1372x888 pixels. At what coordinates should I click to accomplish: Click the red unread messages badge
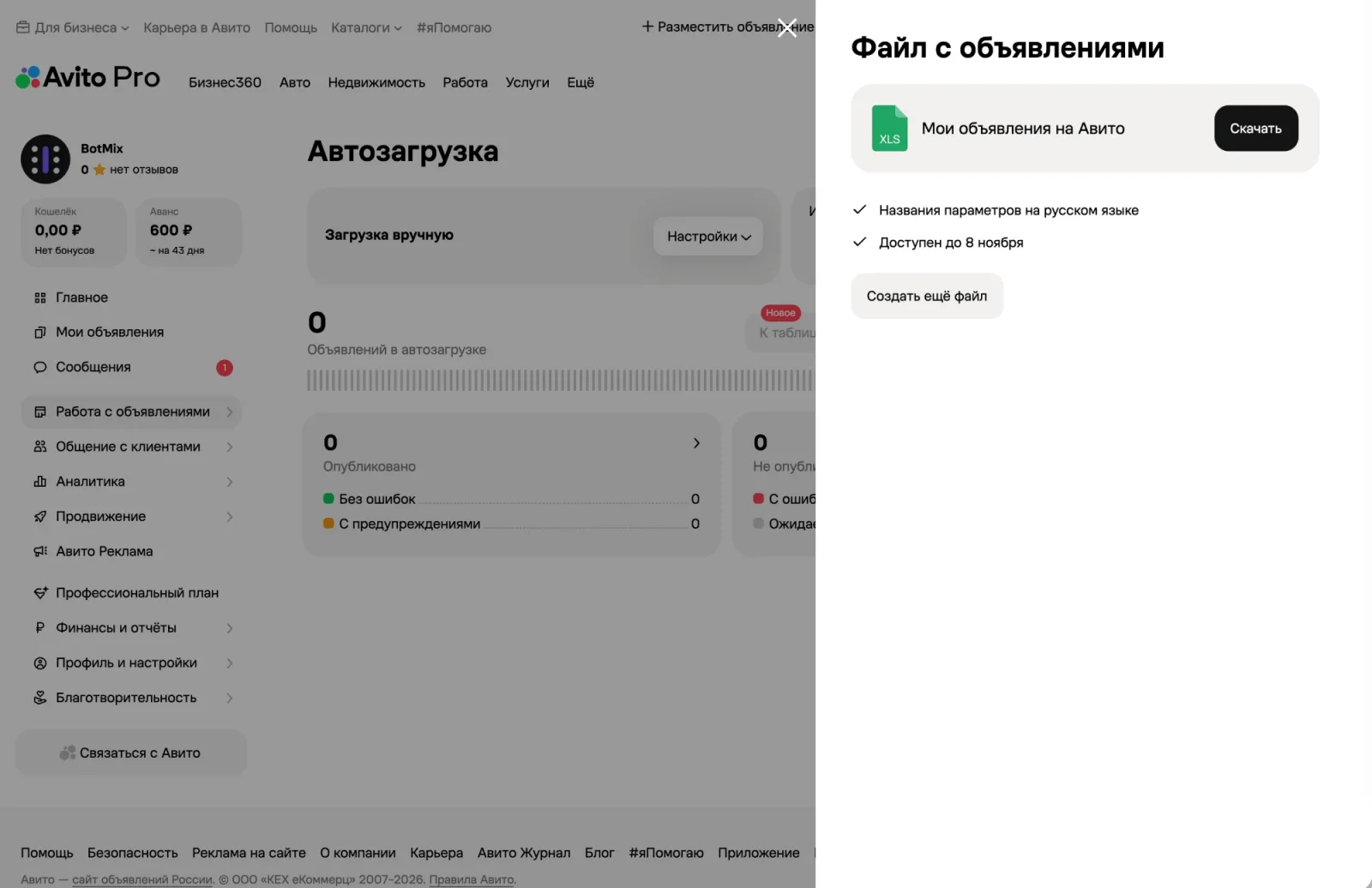pyautogui.click(x=225, y=368)
